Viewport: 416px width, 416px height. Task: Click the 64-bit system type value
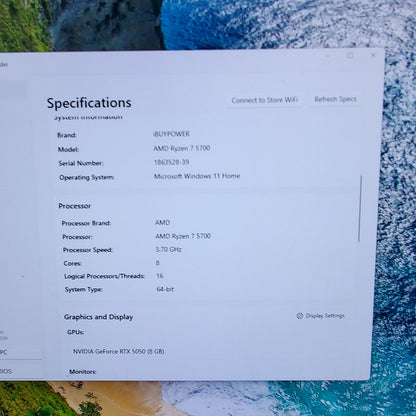(165, 289)
